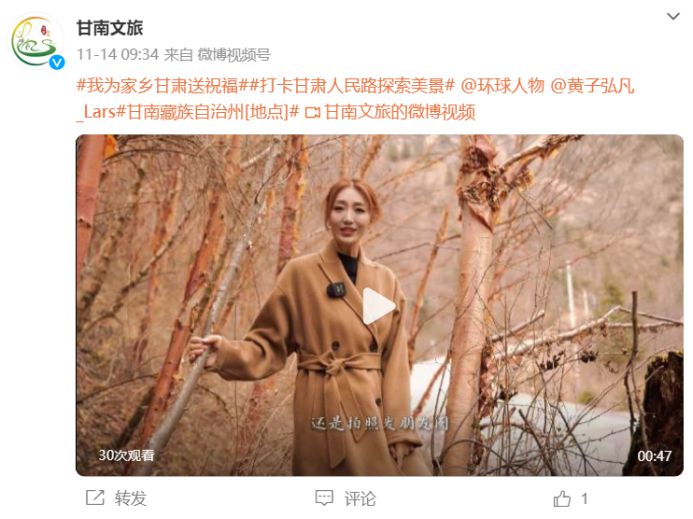Open 甘南文旅的微博视频 video link
Screen dimensions: 693x519
400,112
